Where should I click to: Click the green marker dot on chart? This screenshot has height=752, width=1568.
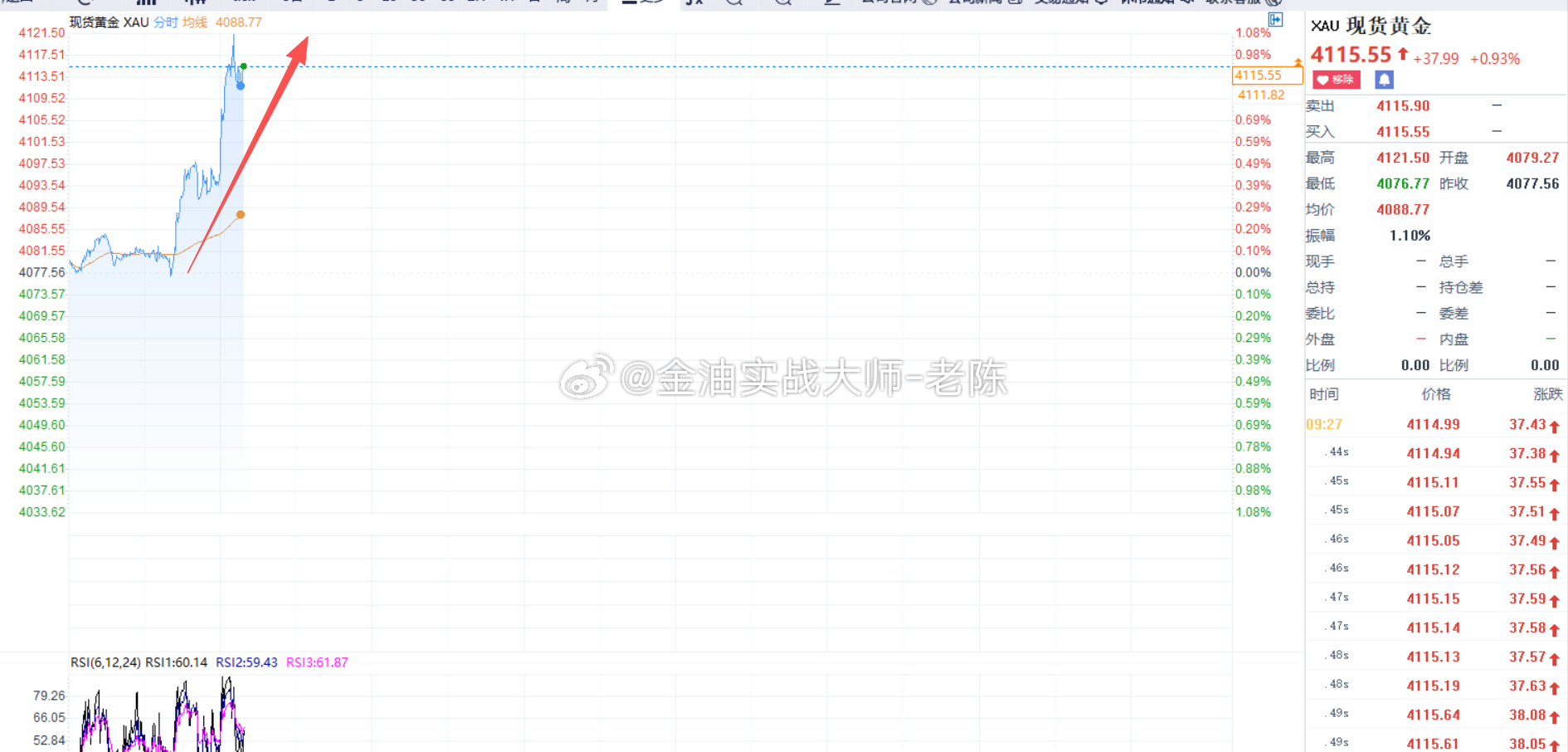pos(243,66)
